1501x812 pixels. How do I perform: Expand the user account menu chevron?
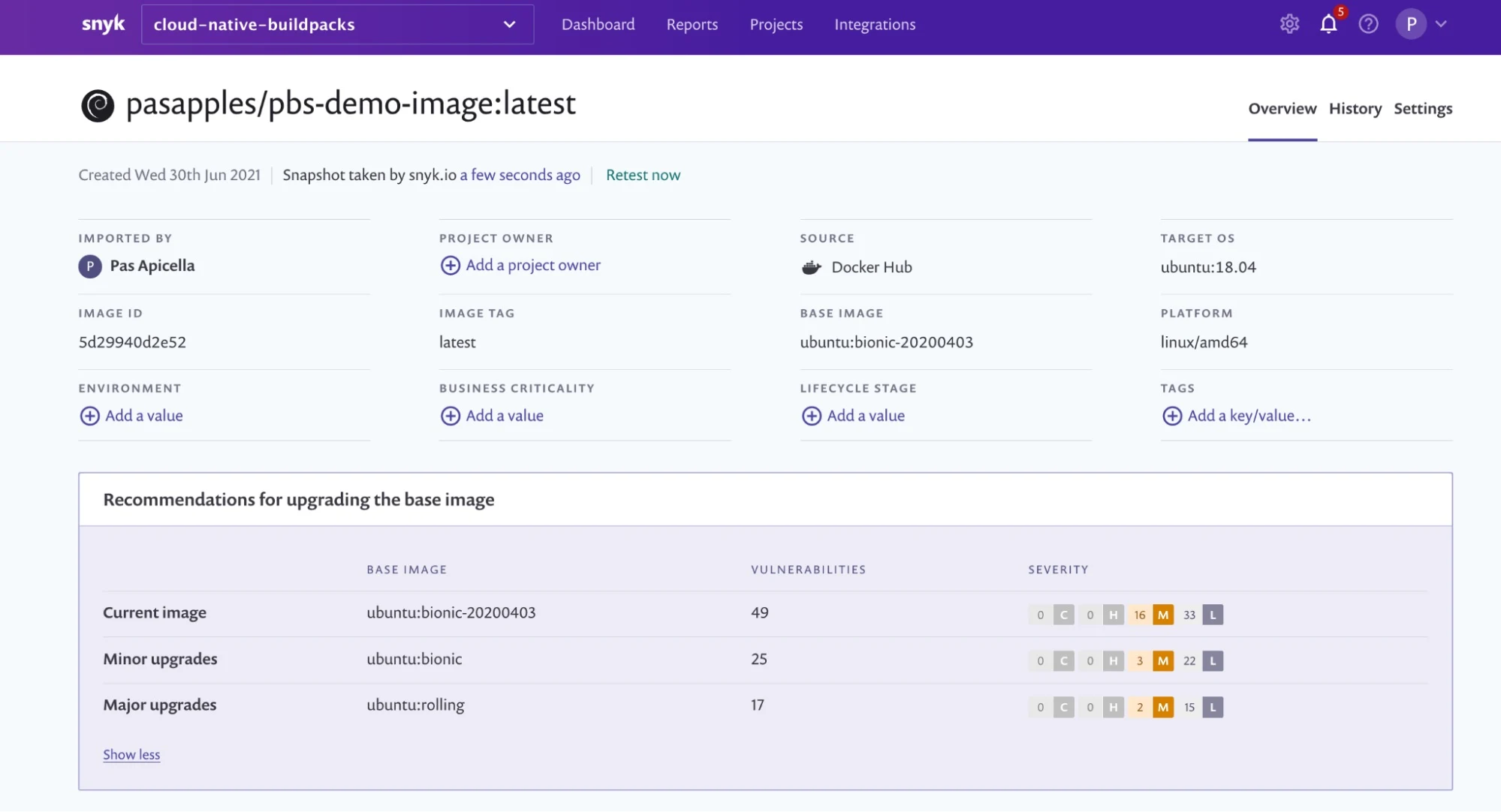(x=1441, y=24)
